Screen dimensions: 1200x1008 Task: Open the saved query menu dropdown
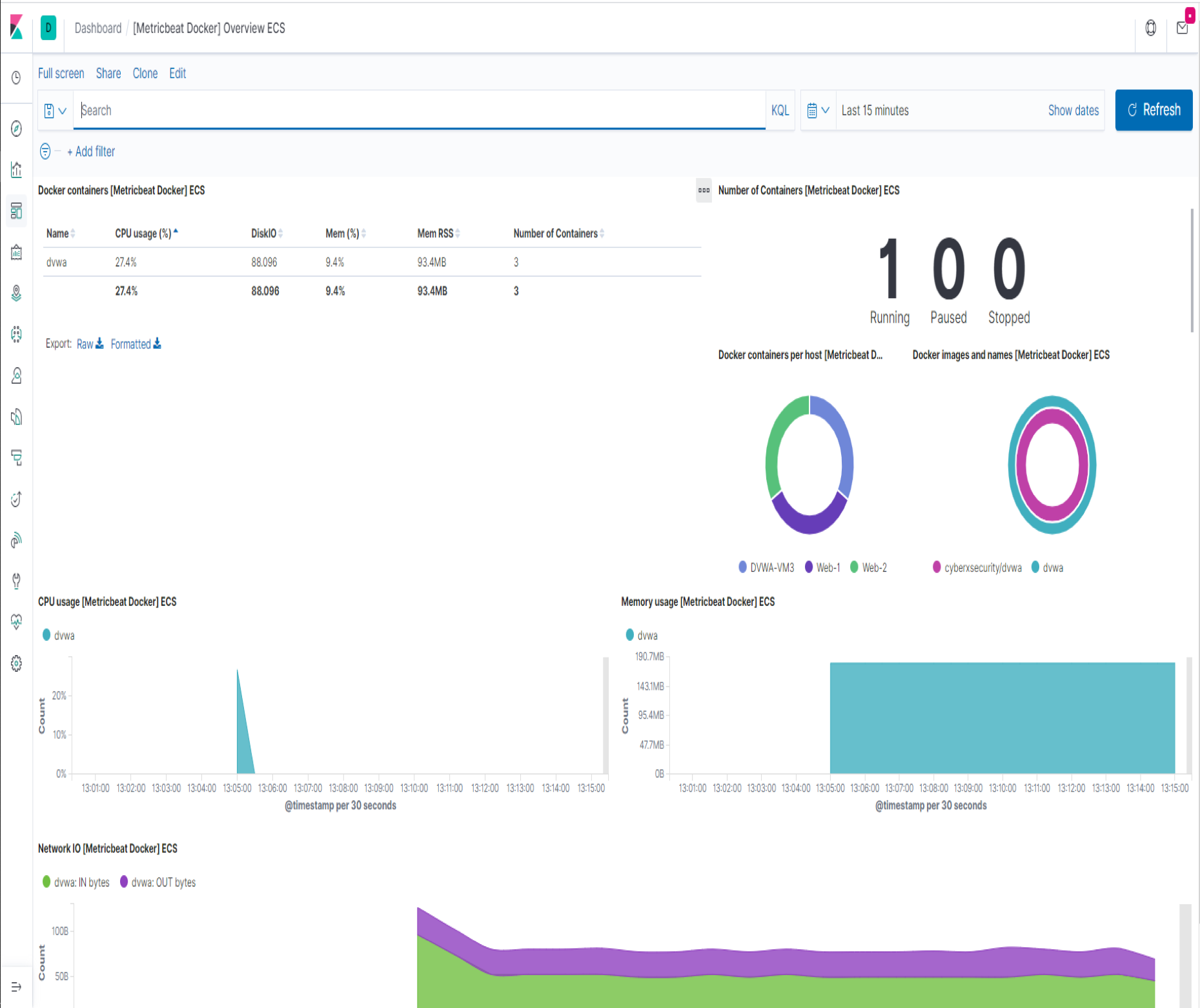pos(55,110)
